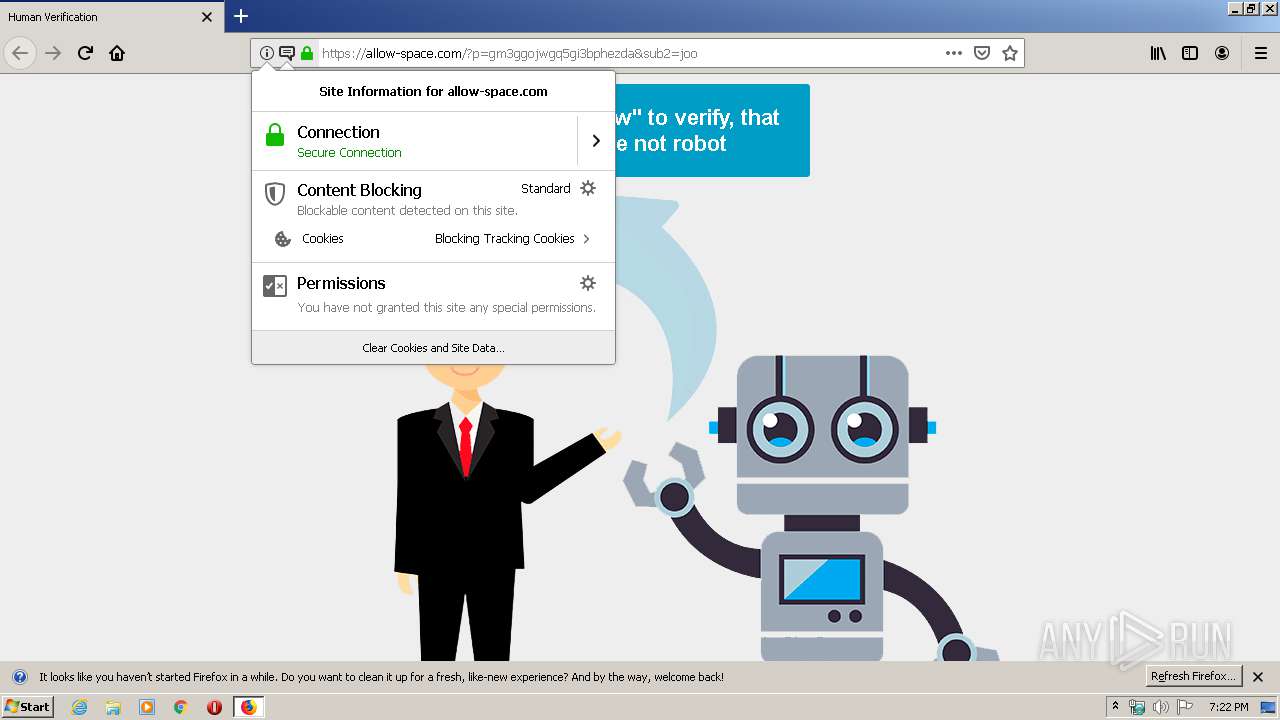
Task: Click the green Connection padlock in panel
Action: [x=275, y=135]
